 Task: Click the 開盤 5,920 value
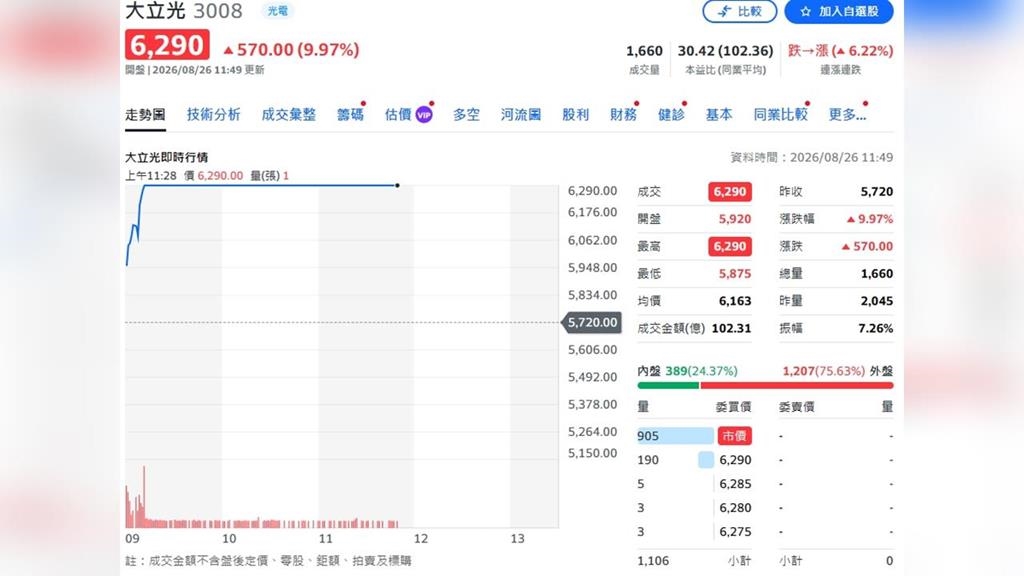[x=735, y=219]
